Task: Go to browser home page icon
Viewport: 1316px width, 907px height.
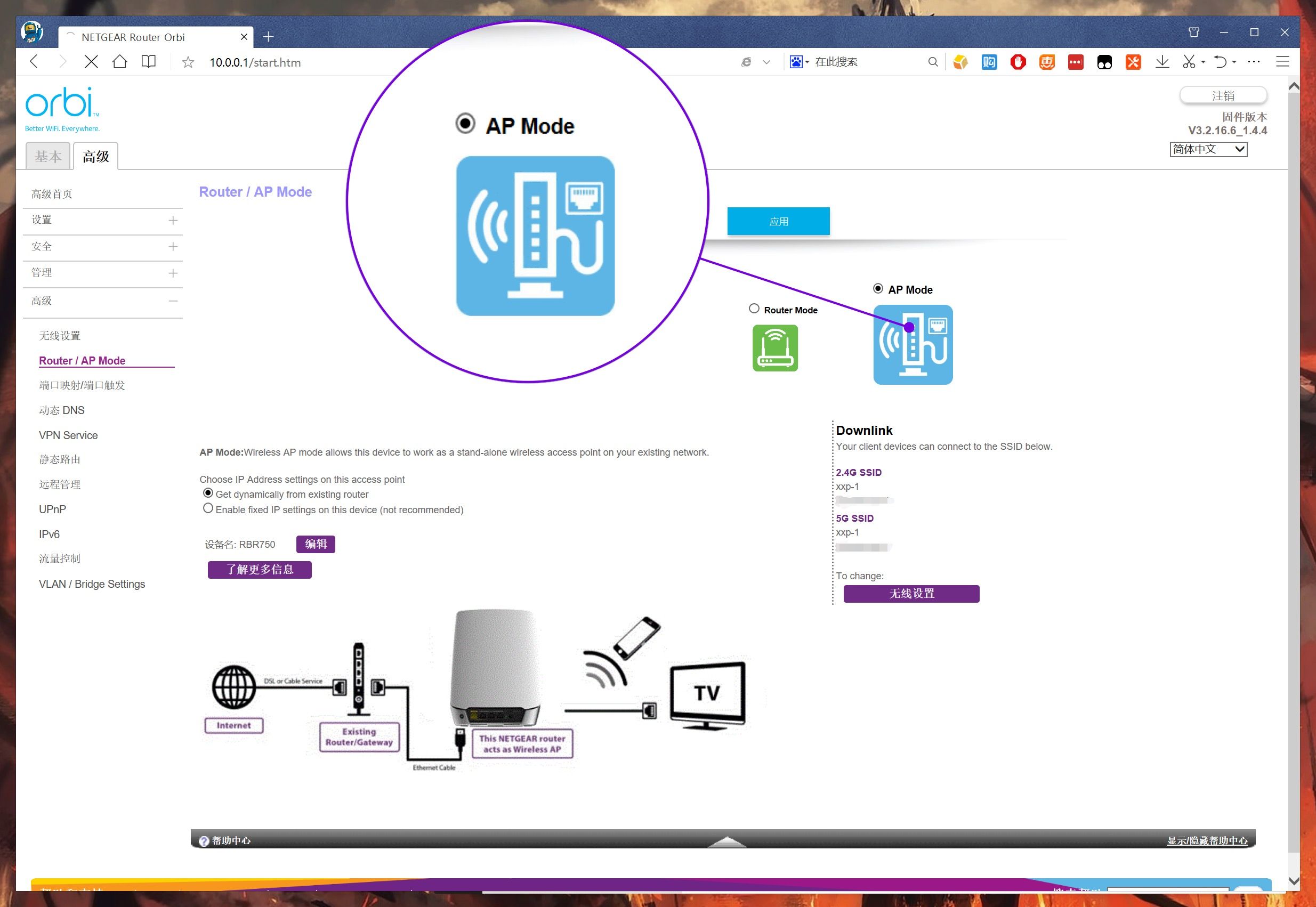Action: (119, 61)
